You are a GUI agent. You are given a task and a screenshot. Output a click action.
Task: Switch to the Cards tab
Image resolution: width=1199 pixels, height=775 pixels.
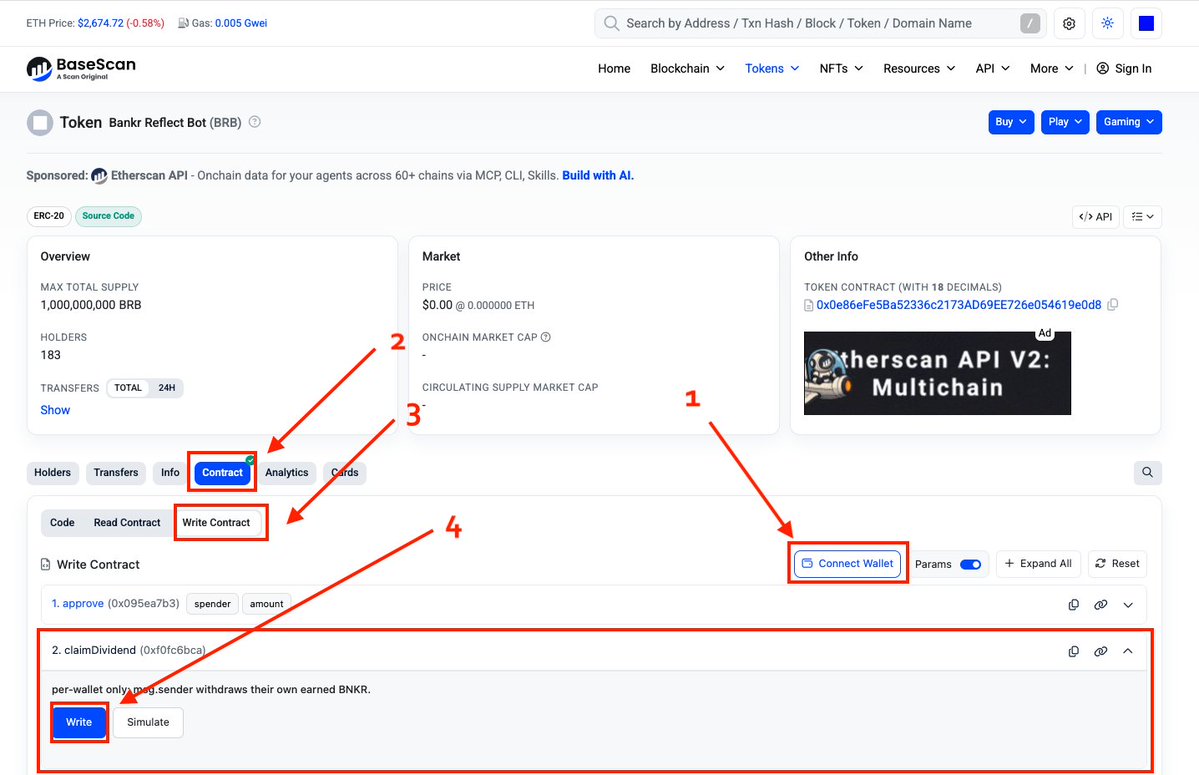[345, 473]
